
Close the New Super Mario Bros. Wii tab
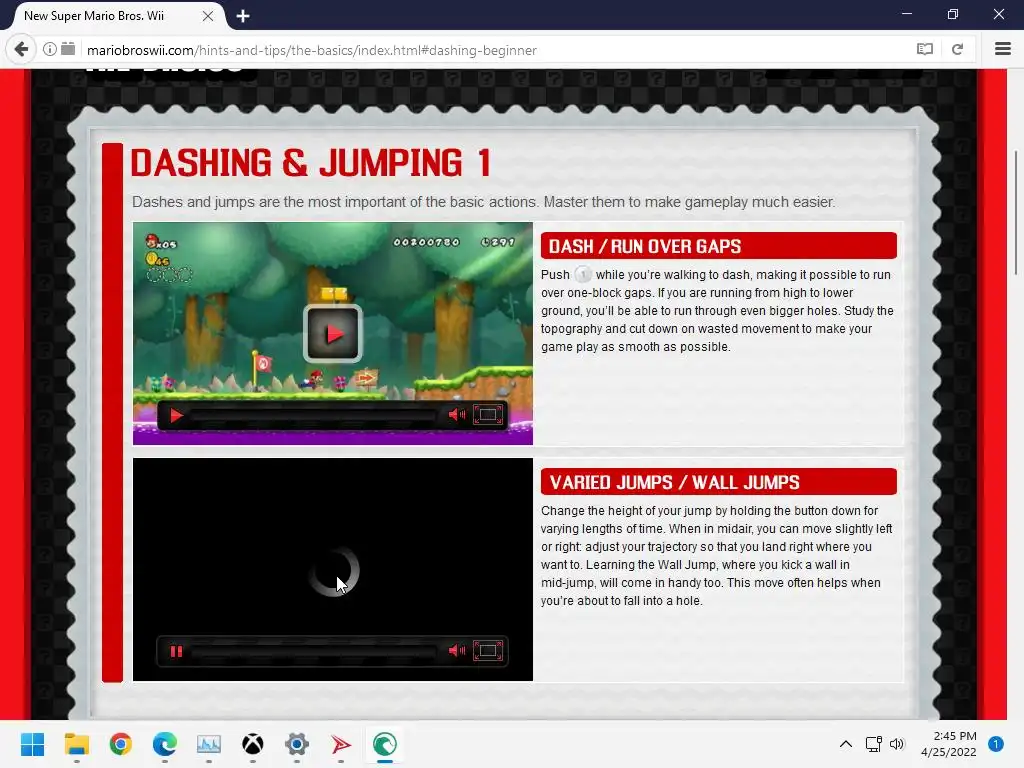(x=208, y=16)
